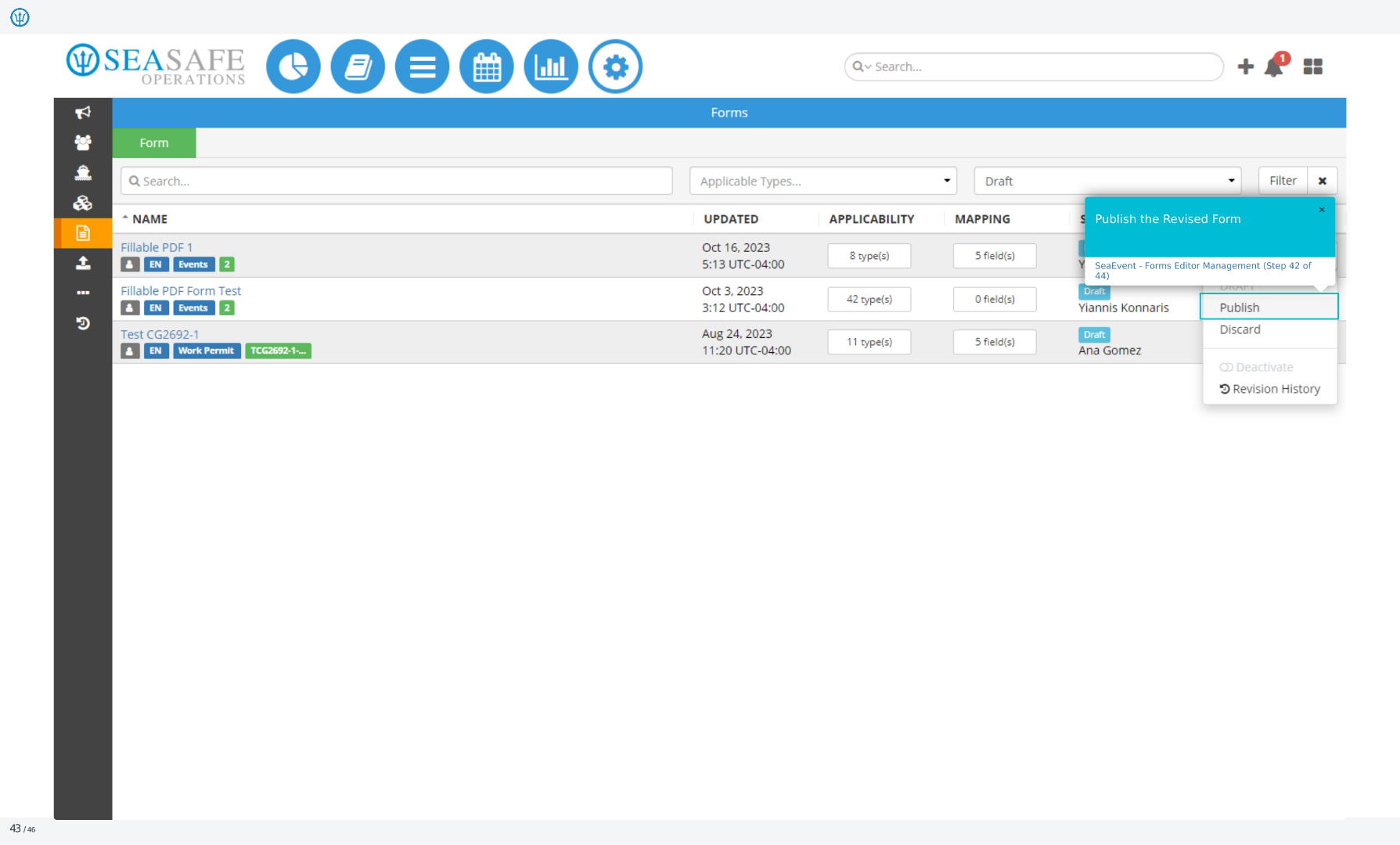1400x845 pixels.
Task: Click the Filter button
Action: [x=1283, y=181]
